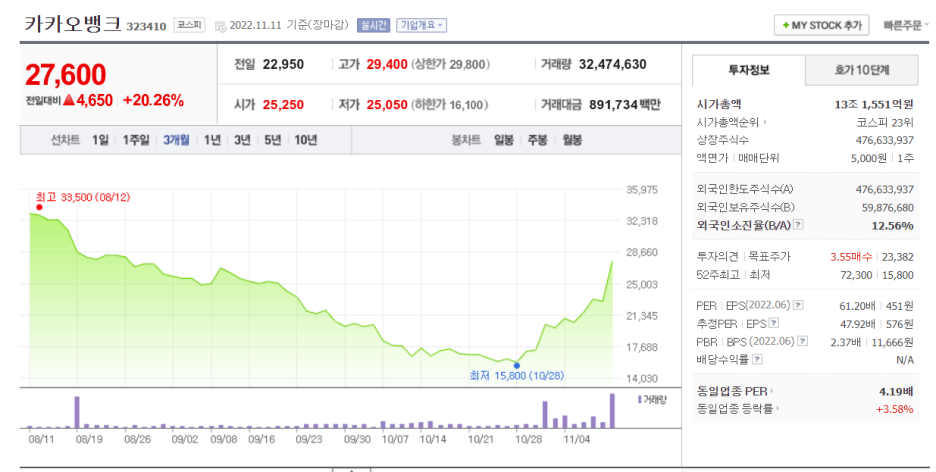Click the 거래대금 value 891,734백만
The height and width of the screenshot is (472, 936).
(x=625, y=104)
